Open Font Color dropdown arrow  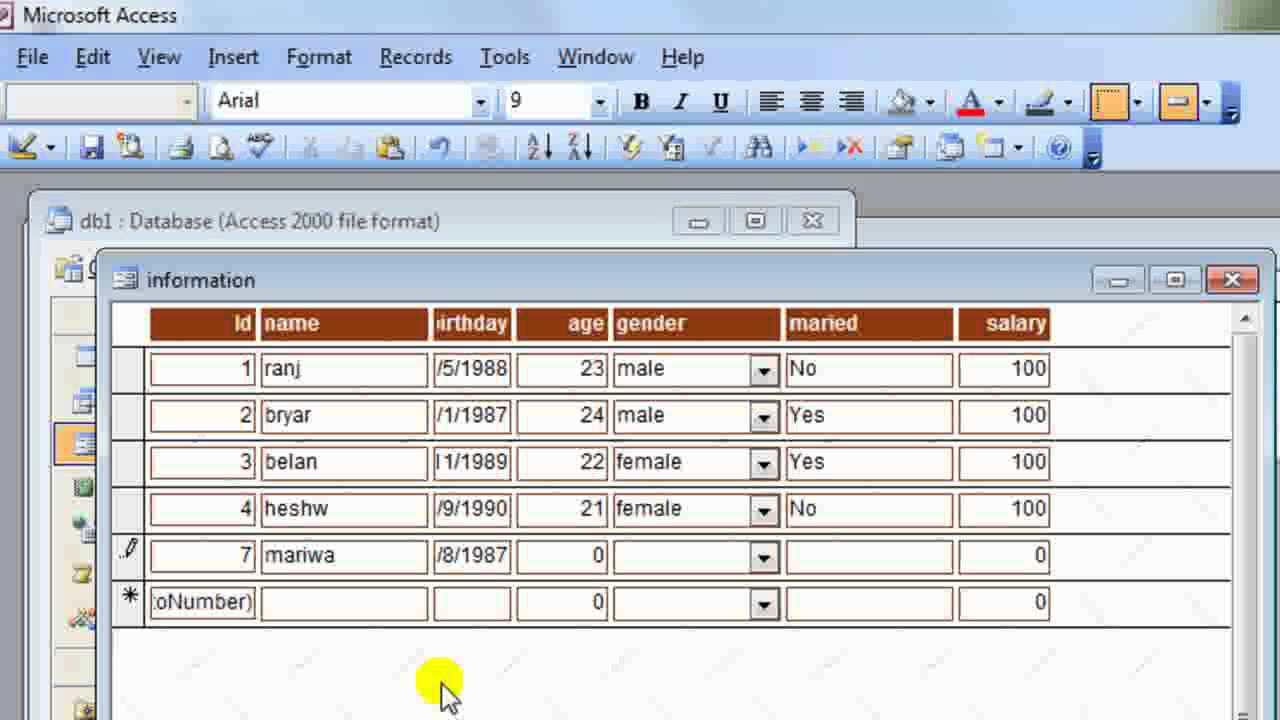coord(998,102)
